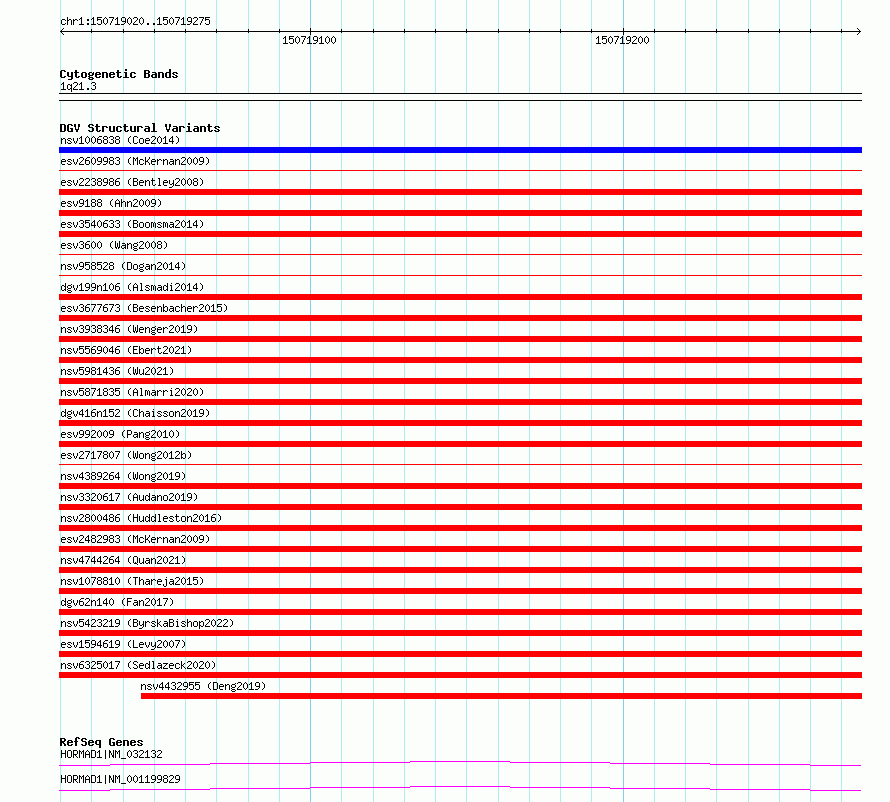Viewport: 890px width, 802px height.
Task: Click the right arrow of the coordinate ruler
Action: coord(859,32)
